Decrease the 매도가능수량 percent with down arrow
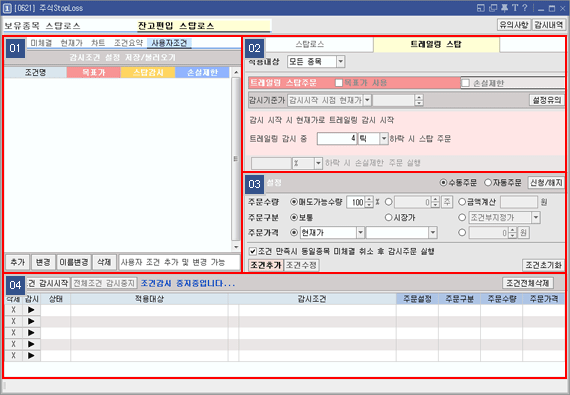Viewport: 570px width, 395px height. pos(369,205)
